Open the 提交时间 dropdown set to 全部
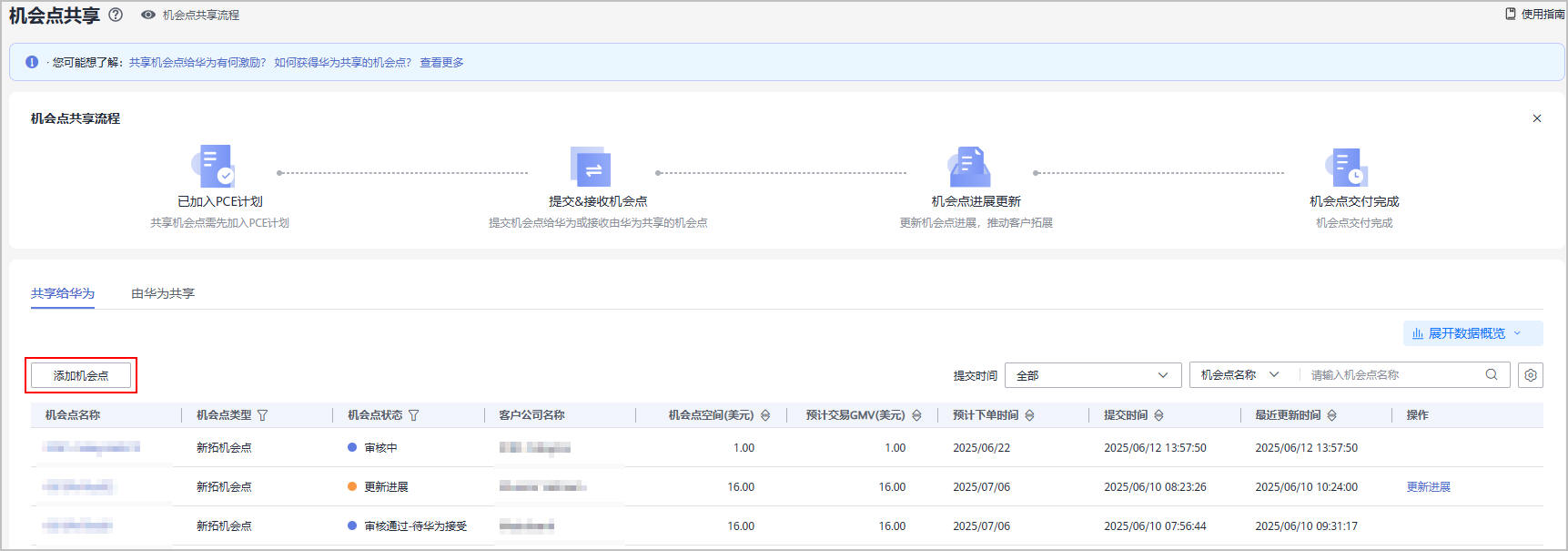The height and width of the screenshot is (551, 1568). [1092, 375]
